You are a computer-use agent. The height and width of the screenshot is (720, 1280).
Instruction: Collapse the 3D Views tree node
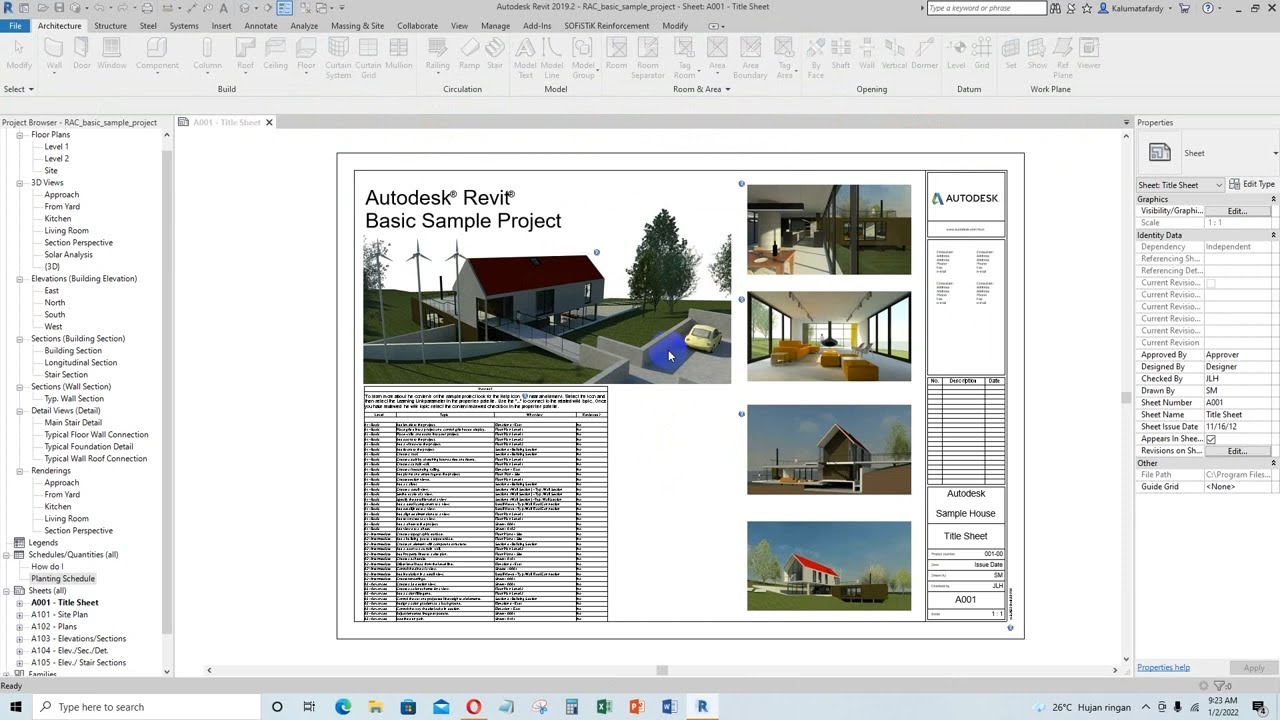point(20,183)
